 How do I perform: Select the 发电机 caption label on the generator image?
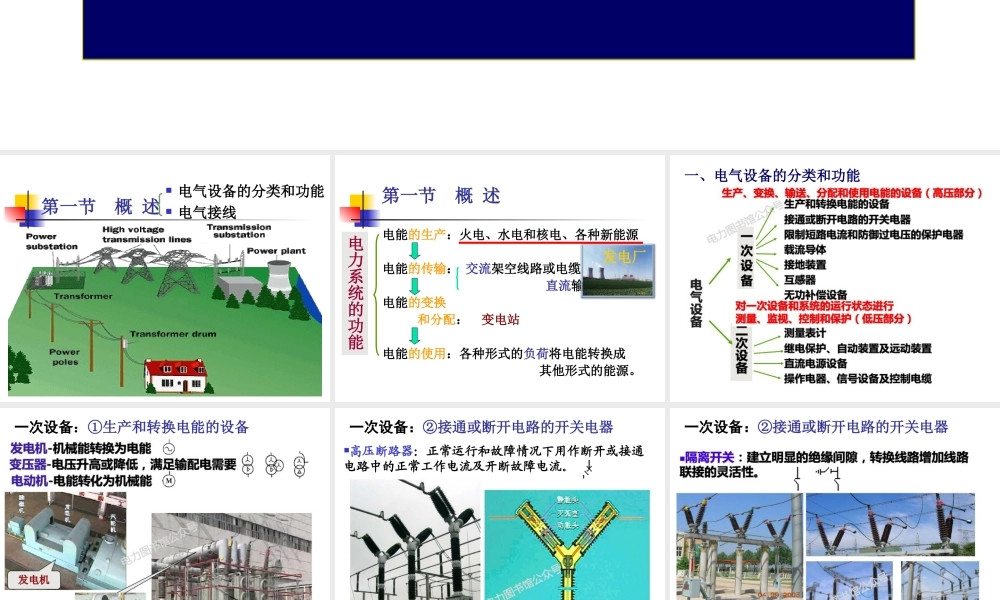tap(36, 578)
